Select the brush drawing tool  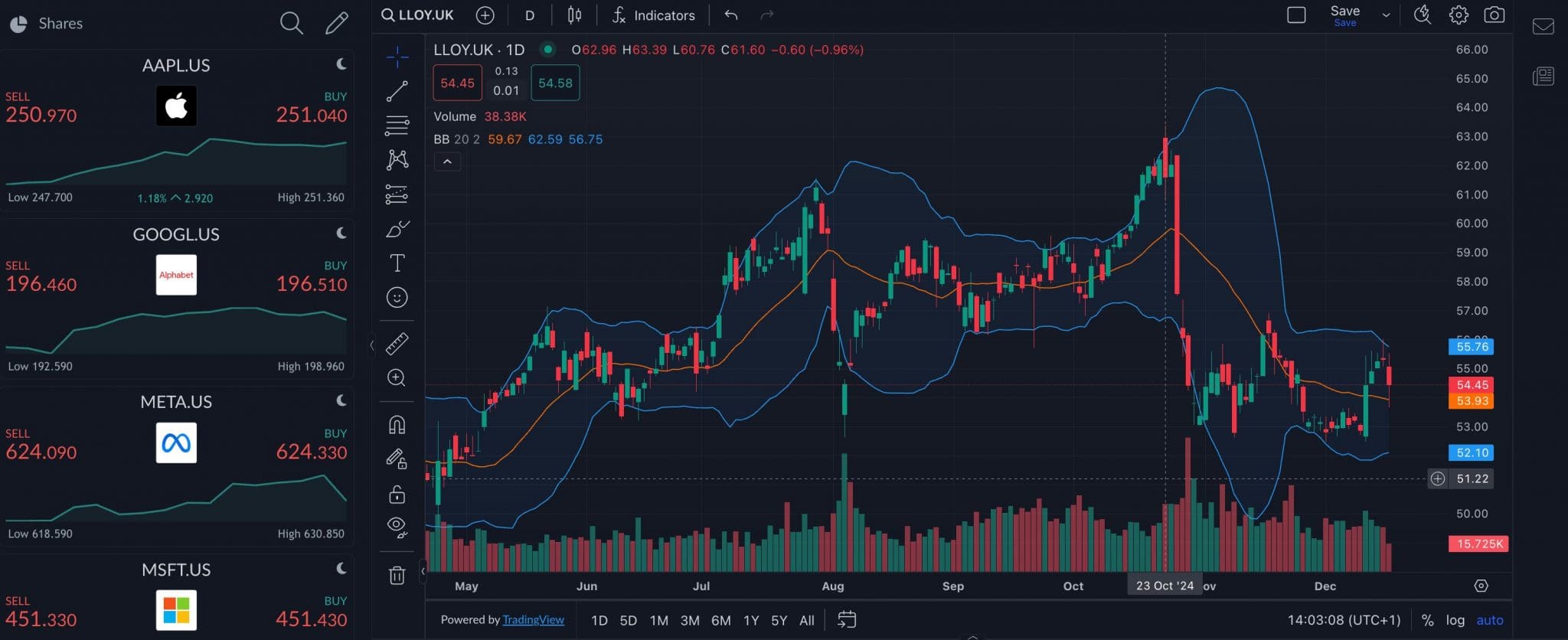pos(397,229)
